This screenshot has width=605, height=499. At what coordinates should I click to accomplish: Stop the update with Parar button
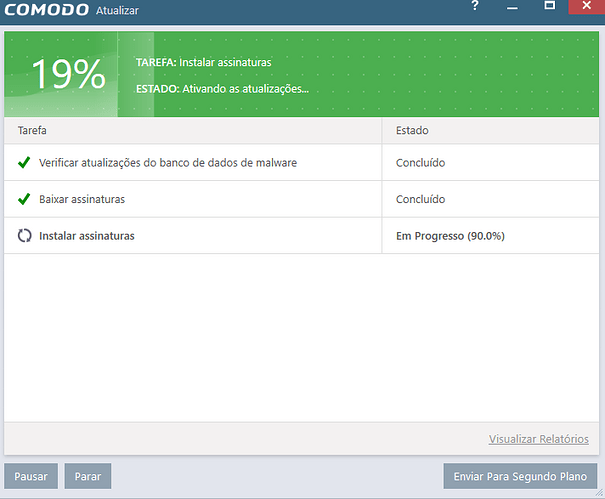click(88, 476)
